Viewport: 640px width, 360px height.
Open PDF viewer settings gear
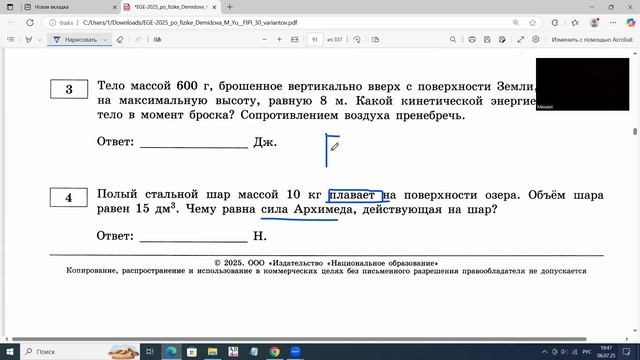(x=536, y=40)
